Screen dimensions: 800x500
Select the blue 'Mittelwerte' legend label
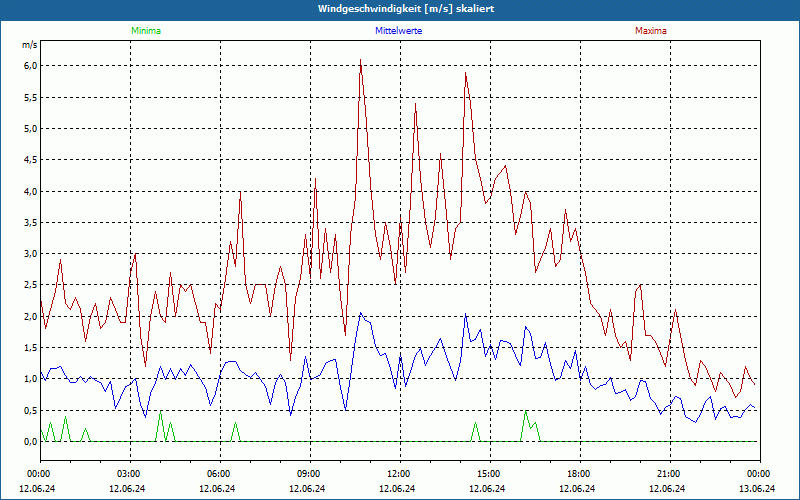click(398, 31)
